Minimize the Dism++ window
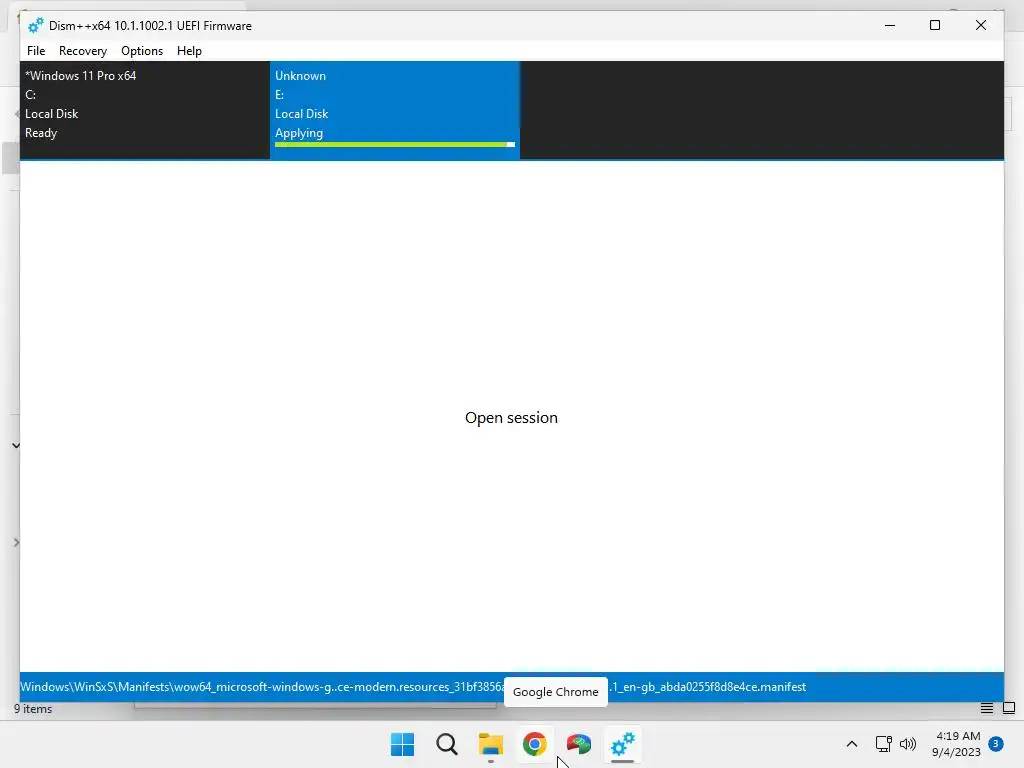Viewport: 1024px width, 768px height. [x=889, y=25]
